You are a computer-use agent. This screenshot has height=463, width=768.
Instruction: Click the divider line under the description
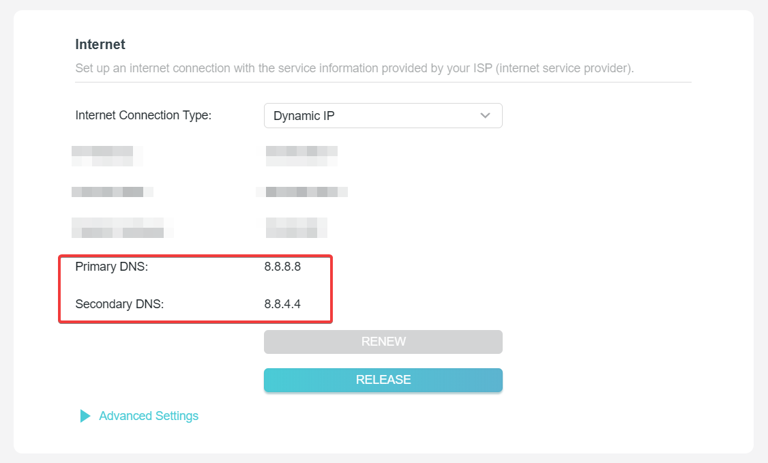(x=383, y=82)
